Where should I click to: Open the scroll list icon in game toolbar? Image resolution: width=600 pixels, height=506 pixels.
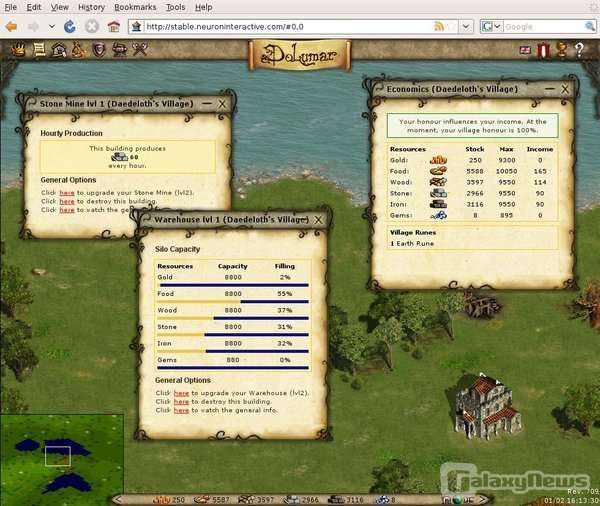point(39,50)
